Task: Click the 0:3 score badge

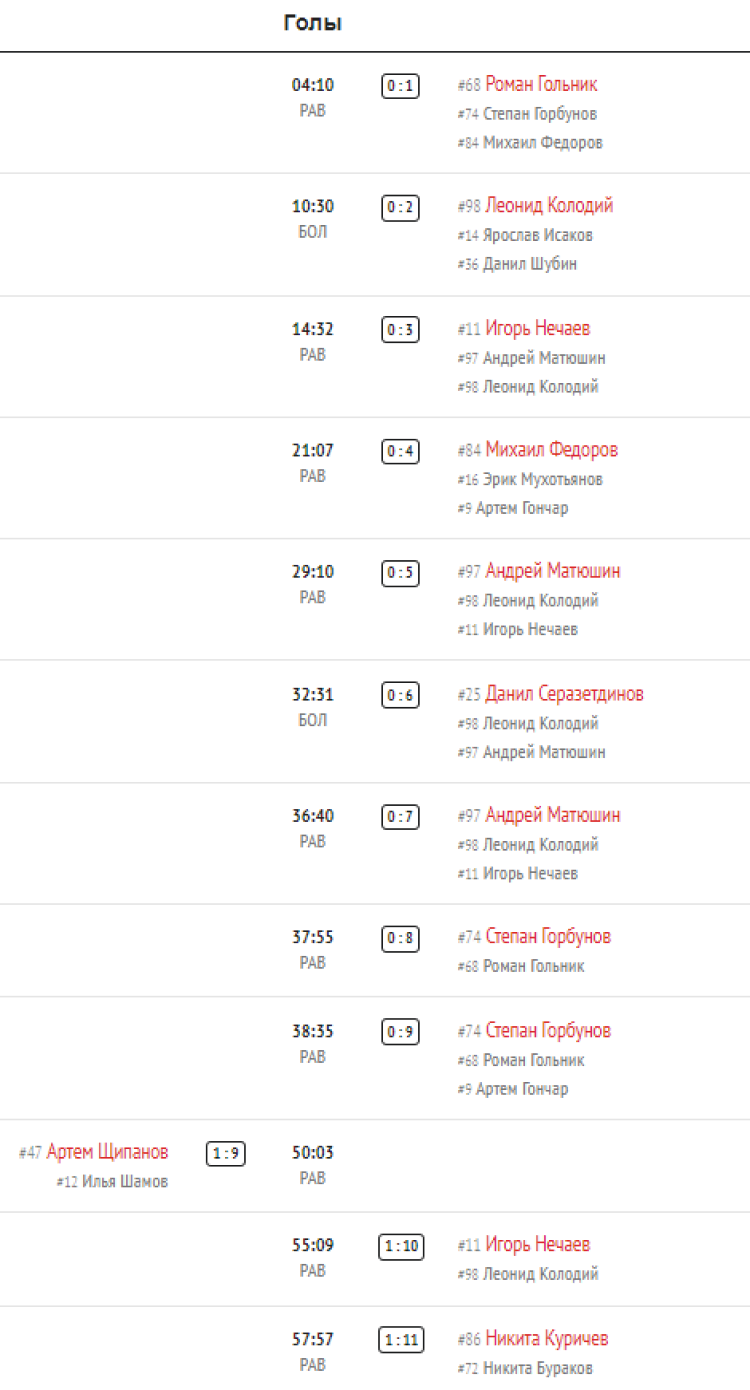Action: (x=400, y=330)
